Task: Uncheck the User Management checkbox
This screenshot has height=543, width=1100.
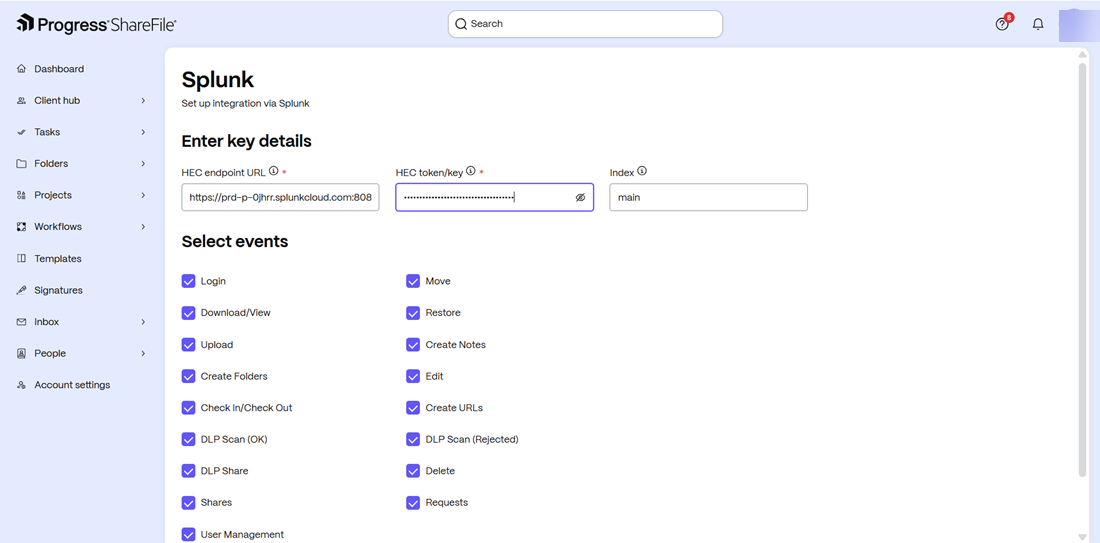Action: click(x=188, y=534)
